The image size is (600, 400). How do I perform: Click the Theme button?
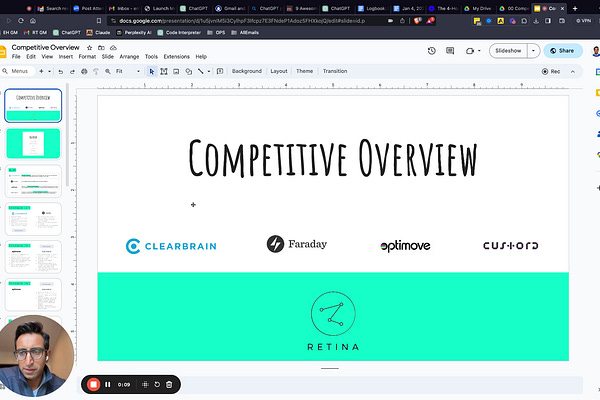pyautogui.click(x=305, y=71)
